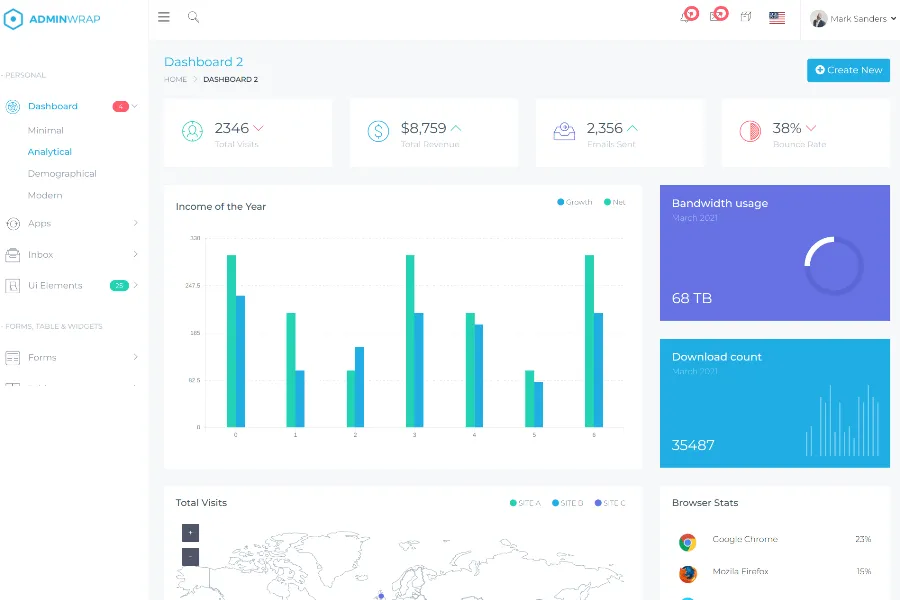Click the Create New button
900x600 pixels.
click(x=848, y=70)
